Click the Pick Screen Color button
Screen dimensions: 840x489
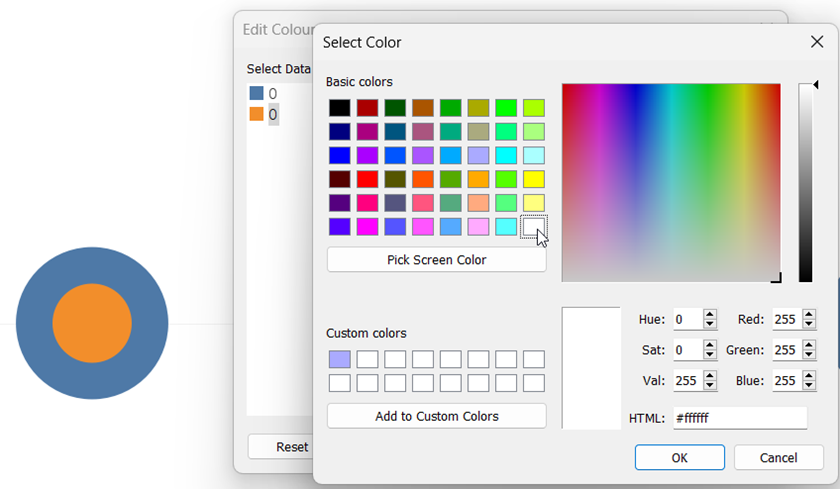point(436,260)
